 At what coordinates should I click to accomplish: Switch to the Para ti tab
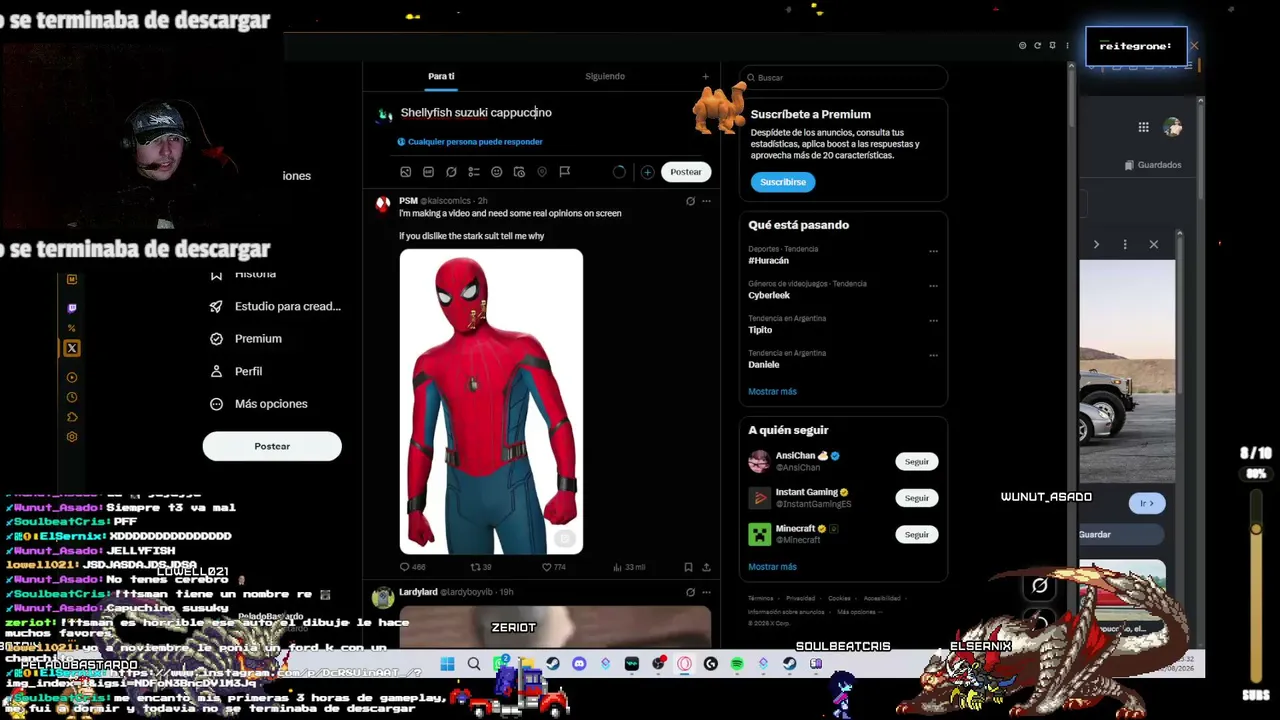441,77
